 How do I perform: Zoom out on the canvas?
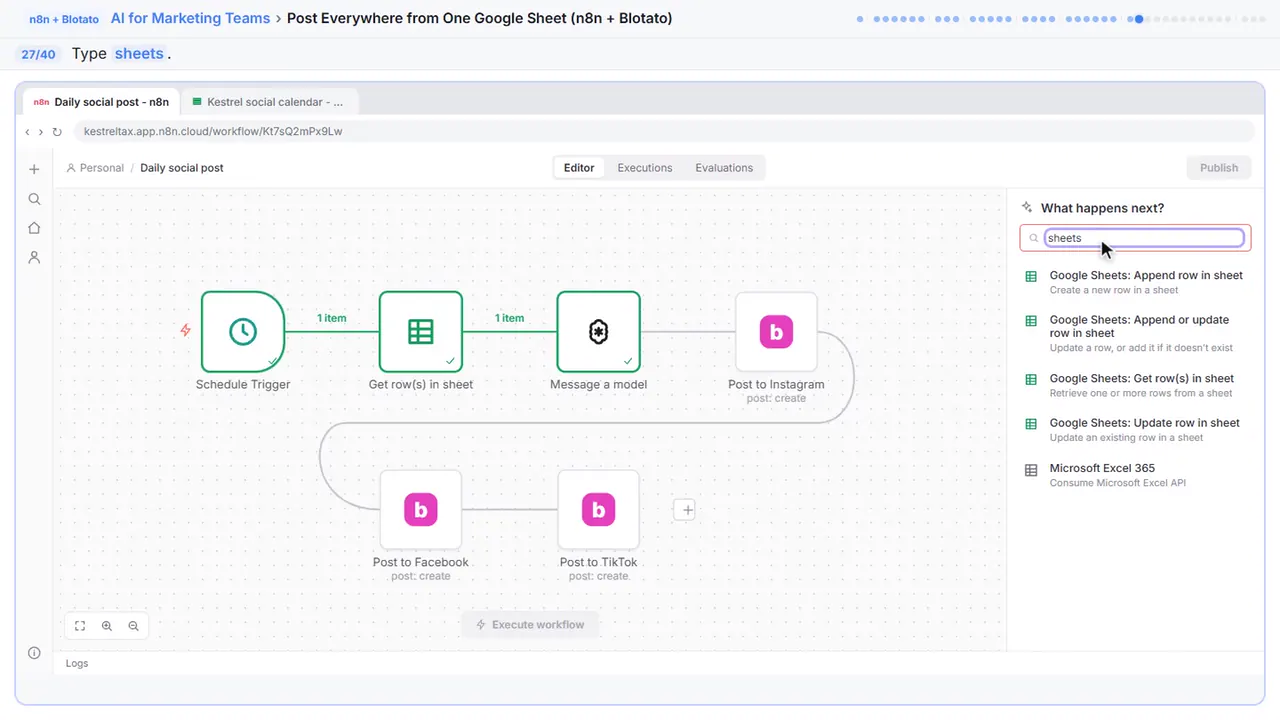point(133,626)
